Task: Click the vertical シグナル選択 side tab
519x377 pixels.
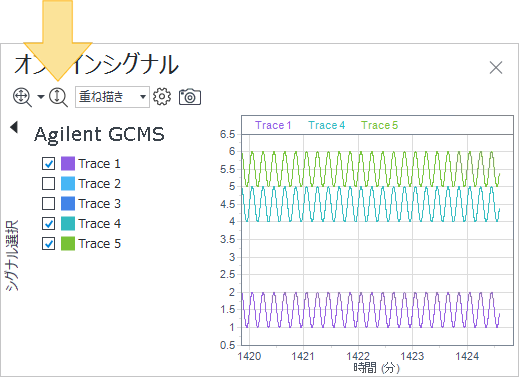Action: pyautogui.click(x=12, y=255)
